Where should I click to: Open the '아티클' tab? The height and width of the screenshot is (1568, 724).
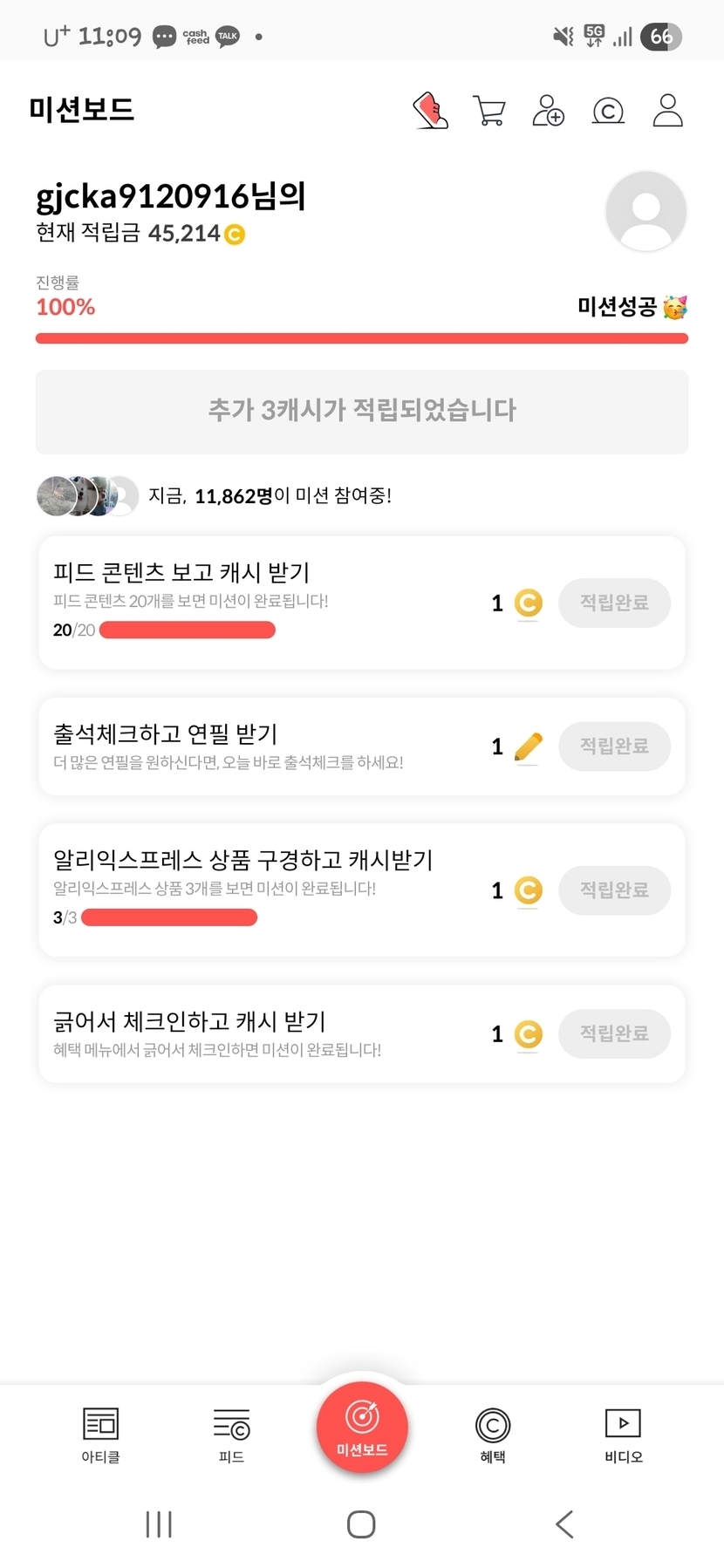[x=100, y=1435]
